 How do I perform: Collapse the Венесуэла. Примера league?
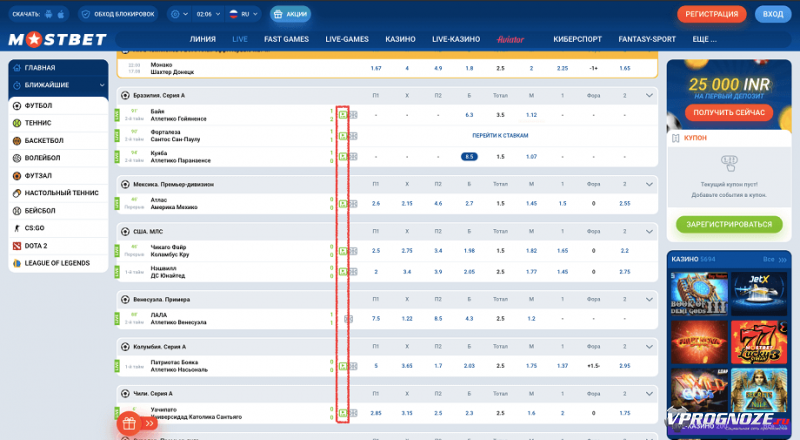click(649, 300)
